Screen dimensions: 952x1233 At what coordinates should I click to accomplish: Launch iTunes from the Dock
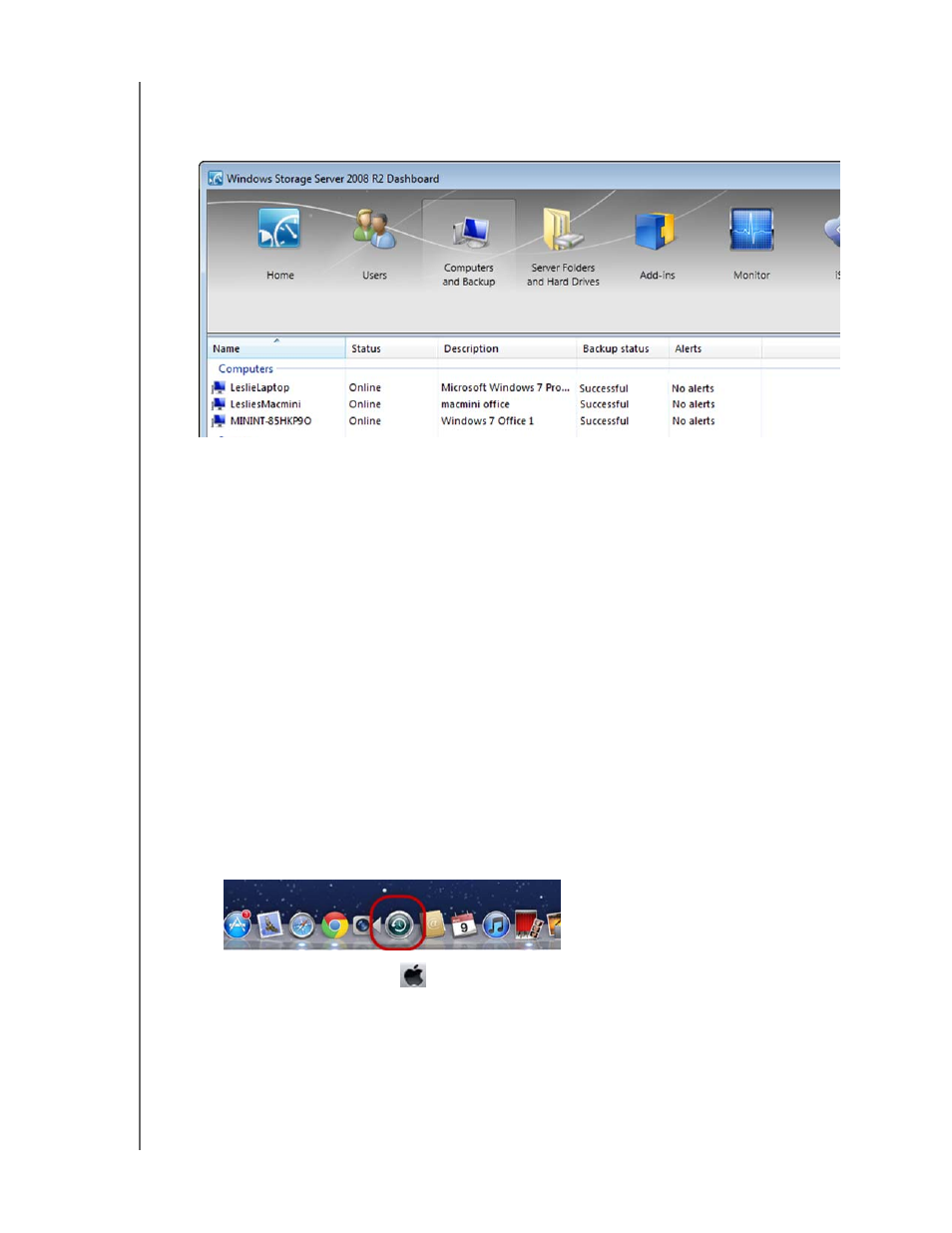pyautogui.click(x=496, y=925)
